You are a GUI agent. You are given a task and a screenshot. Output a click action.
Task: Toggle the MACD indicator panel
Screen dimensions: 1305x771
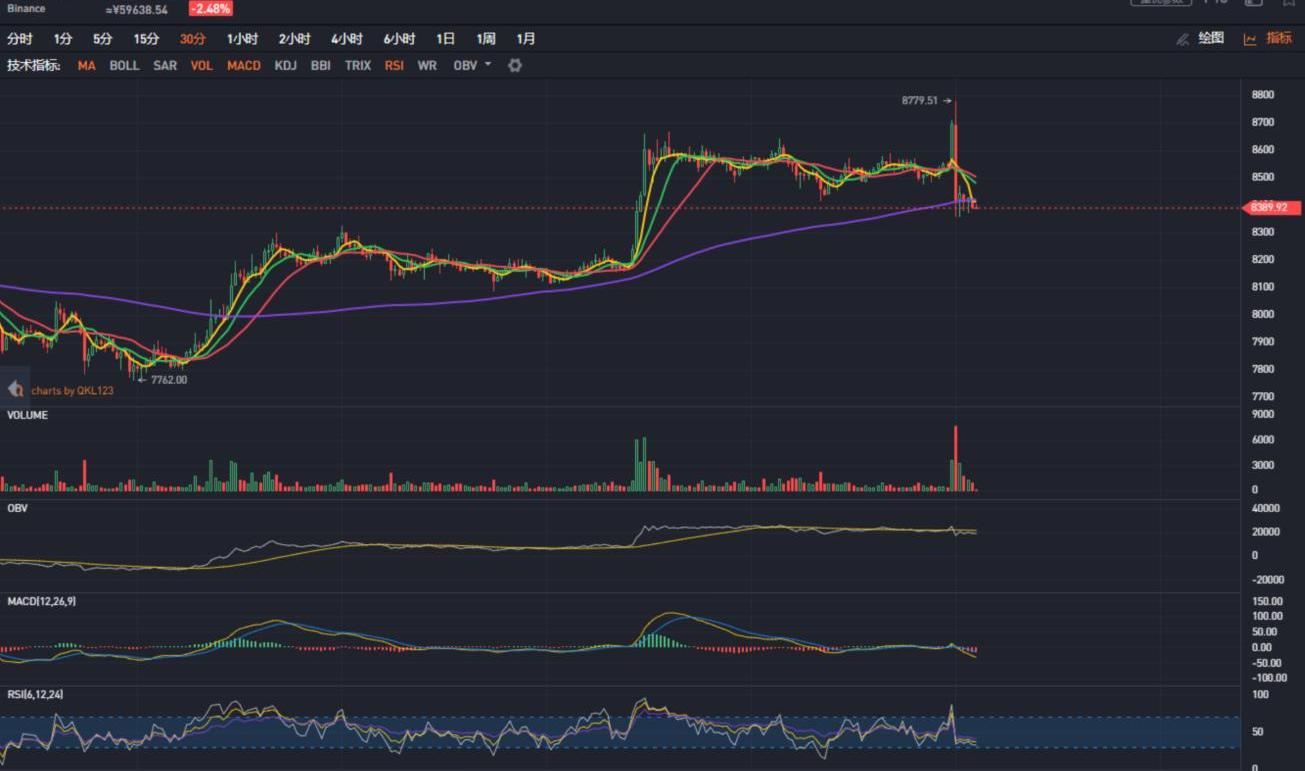tap(243, 65)
